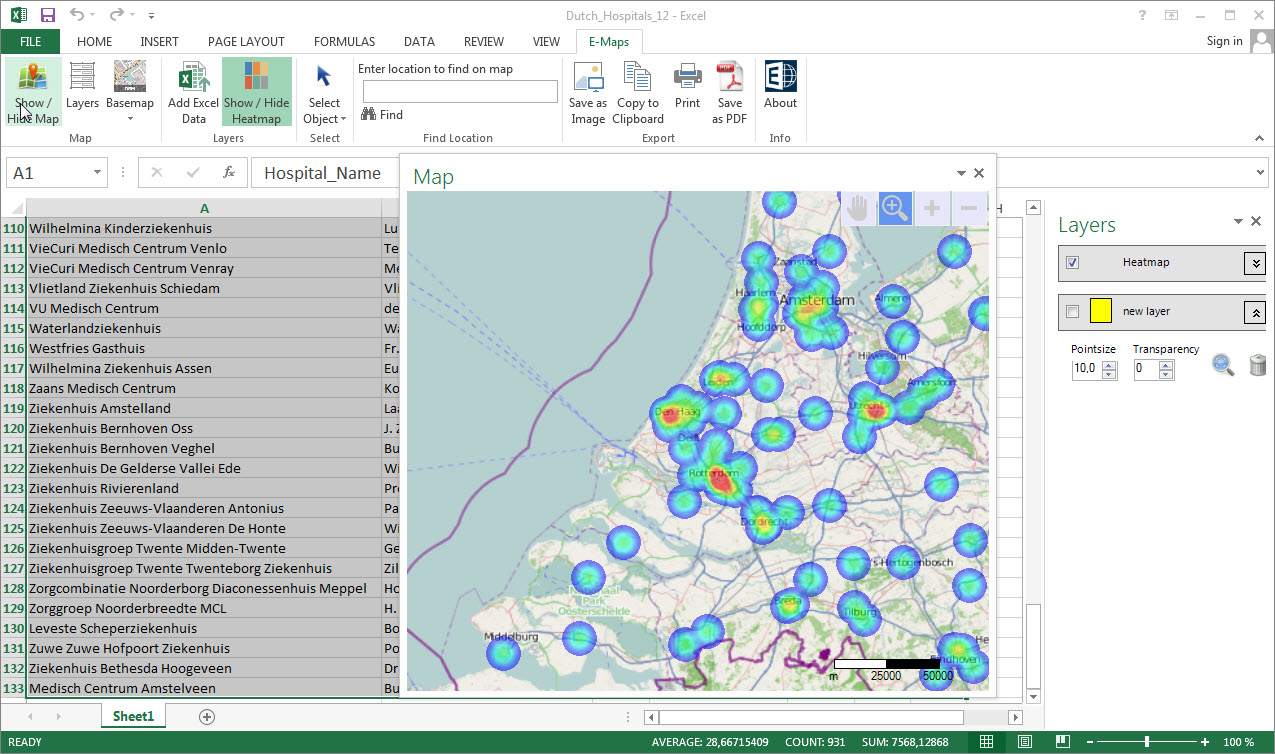
Task: Collapse the new layer options
Action: pos(1254,311)
